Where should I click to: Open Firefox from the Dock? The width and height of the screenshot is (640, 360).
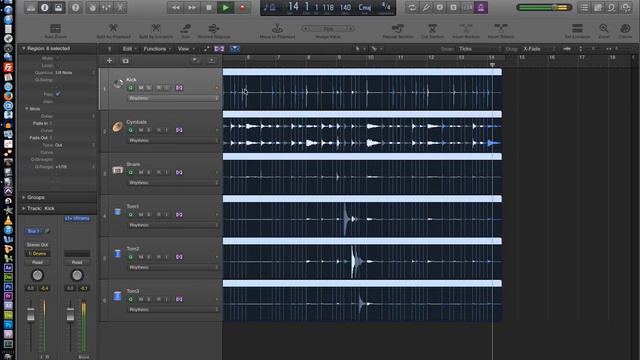point(8,96)
